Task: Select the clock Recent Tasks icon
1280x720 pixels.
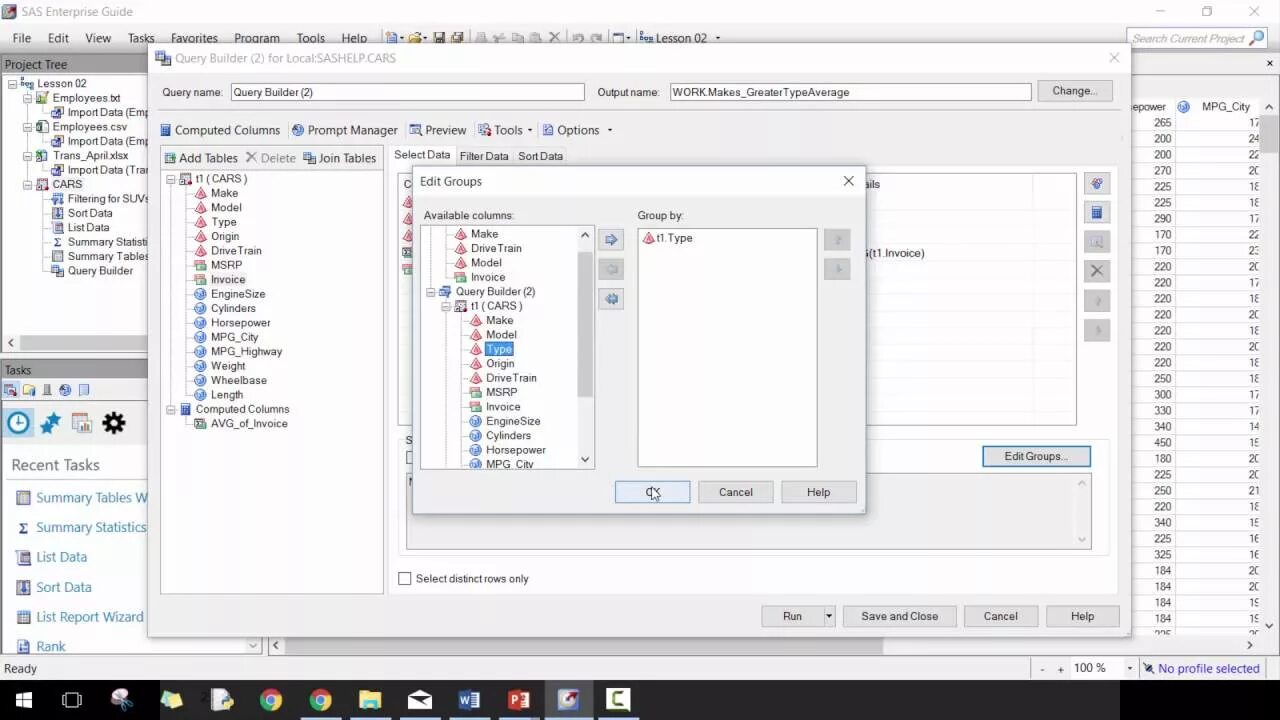Action: pyautogui.click(x=18, y=423)
